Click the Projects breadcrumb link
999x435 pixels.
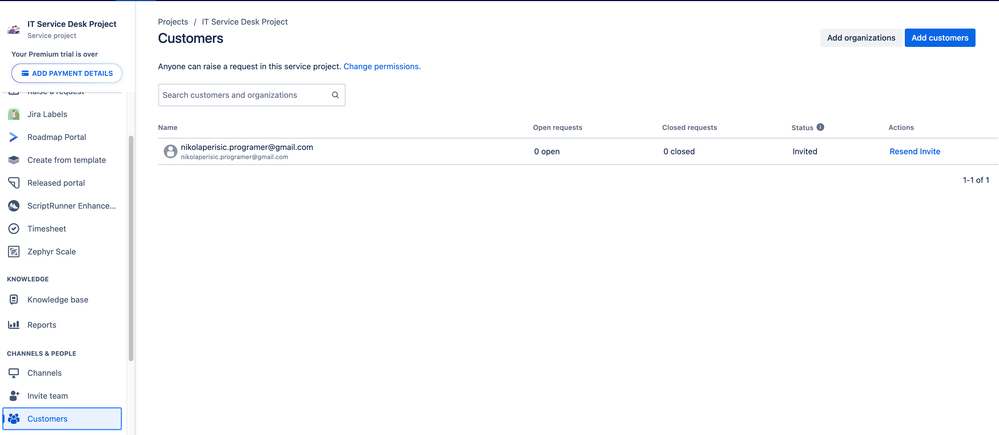point(173,22)
